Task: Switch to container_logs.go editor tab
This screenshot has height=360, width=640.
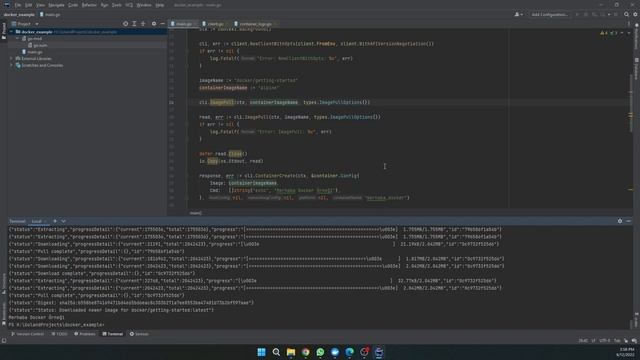Action: (x=255, y=24)
